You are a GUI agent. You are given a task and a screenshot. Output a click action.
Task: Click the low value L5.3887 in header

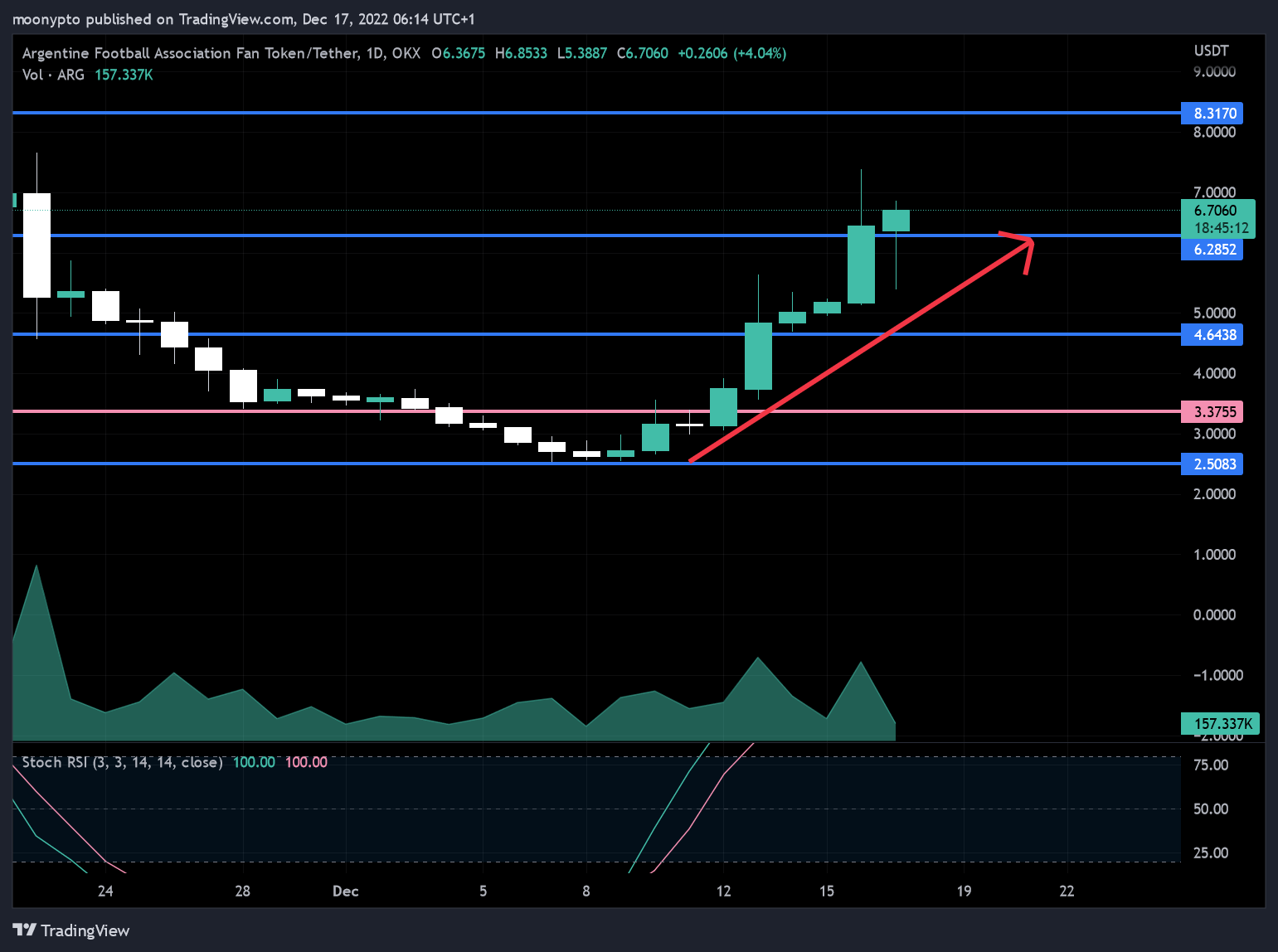(x=581, y=53)
